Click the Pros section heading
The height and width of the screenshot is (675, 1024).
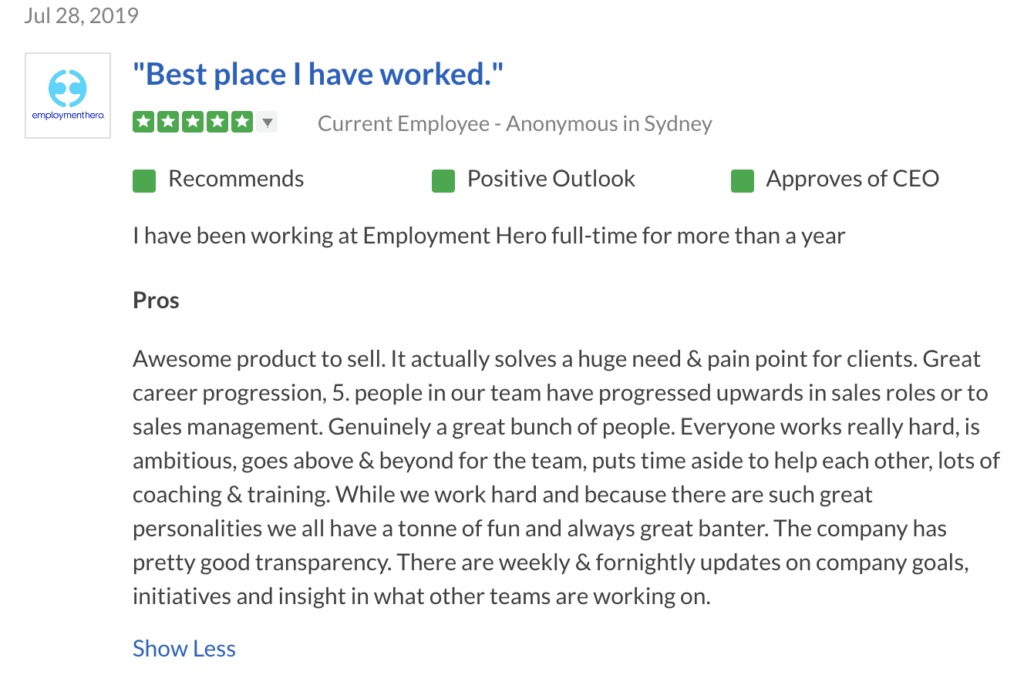[156, 300]
